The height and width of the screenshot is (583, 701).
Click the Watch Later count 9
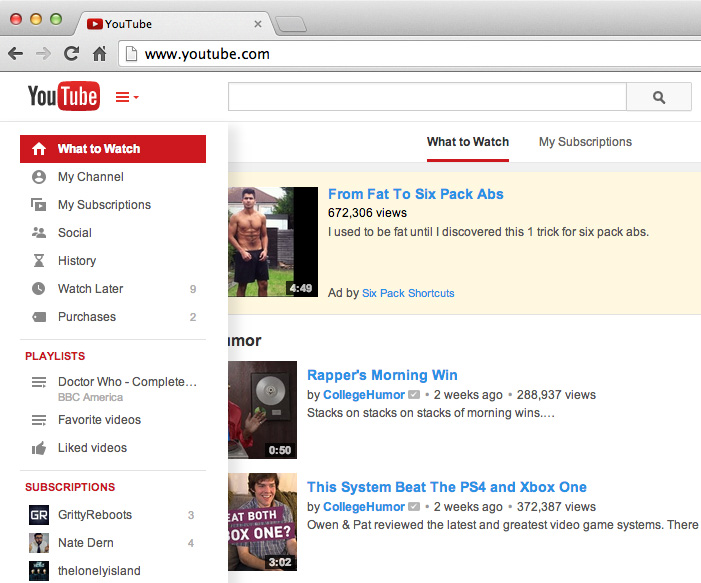click(x=193, y=289)
